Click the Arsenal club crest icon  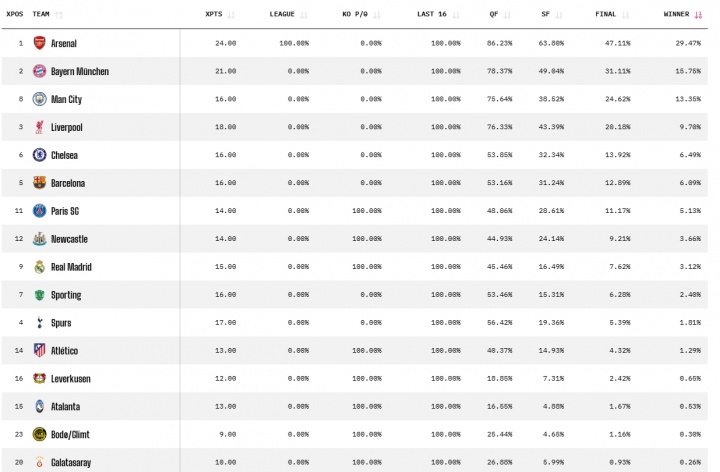[39, 44]
